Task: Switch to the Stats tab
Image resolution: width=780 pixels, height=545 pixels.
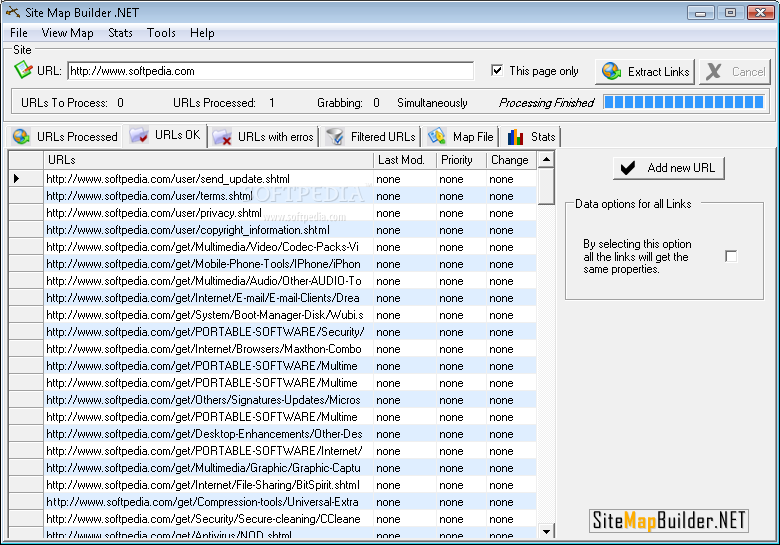Action: click(x=531, y=137)
